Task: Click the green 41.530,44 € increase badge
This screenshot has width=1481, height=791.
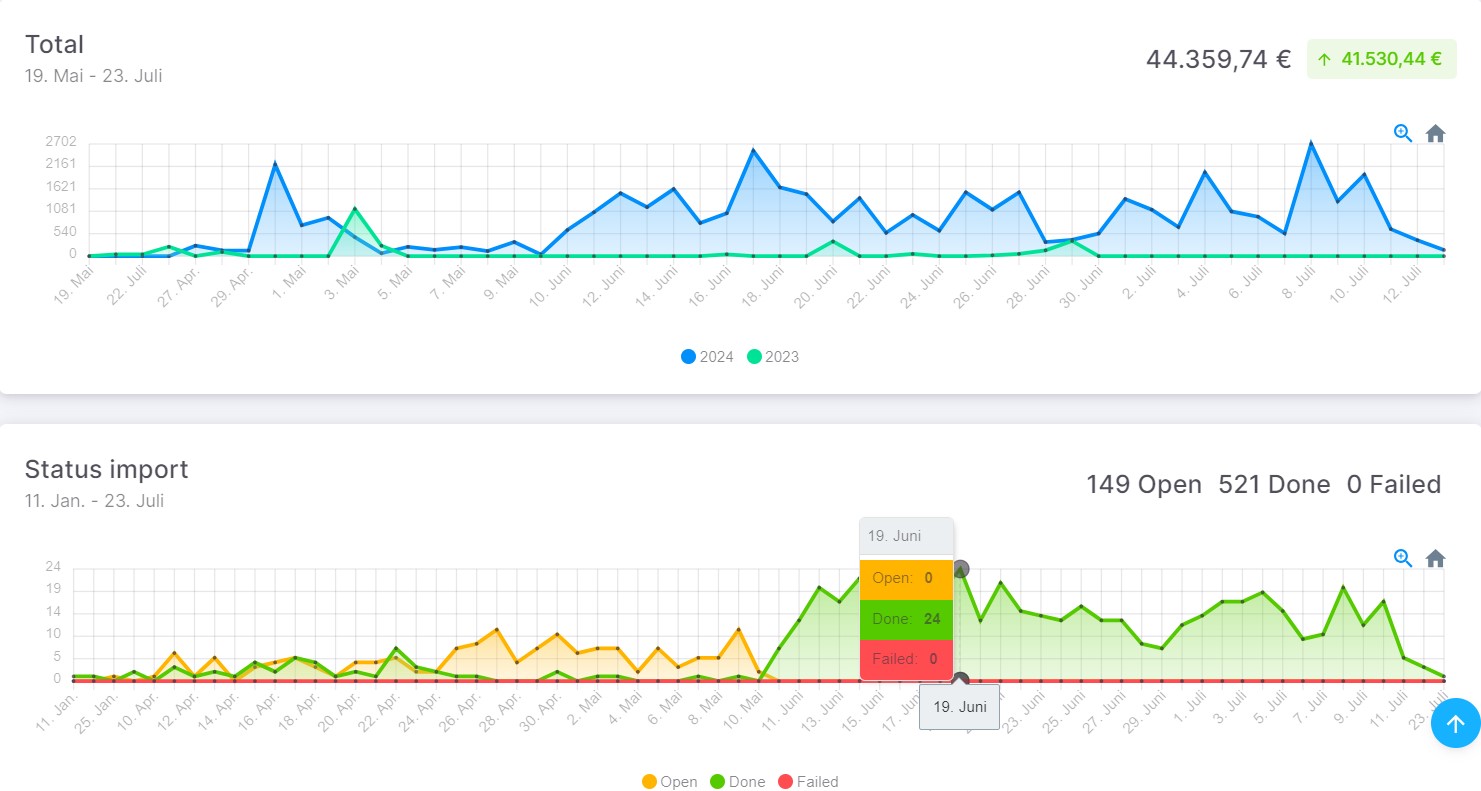Action: click(1381, 59)
